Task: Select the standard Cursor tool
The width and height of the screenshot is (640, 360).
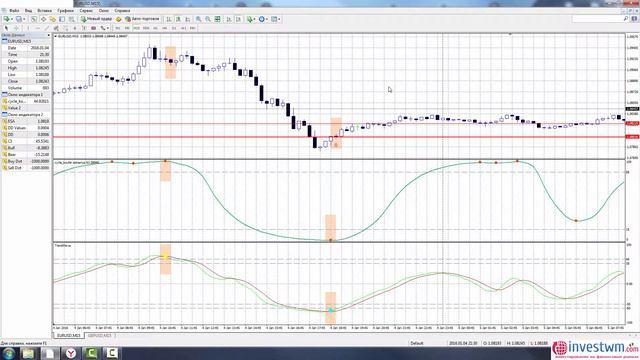Action: [x=7, y=28]
